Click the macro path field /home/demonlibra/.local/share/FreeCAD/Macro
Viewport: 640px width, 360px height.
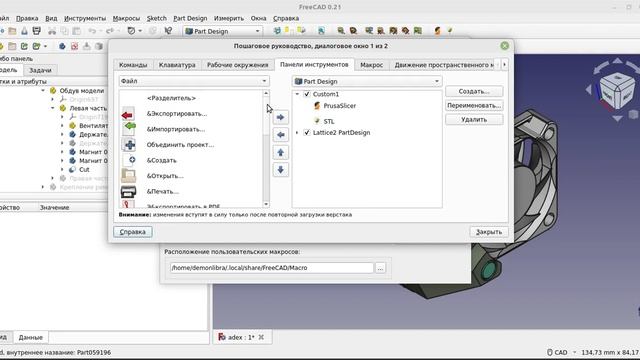pos(271,268)
